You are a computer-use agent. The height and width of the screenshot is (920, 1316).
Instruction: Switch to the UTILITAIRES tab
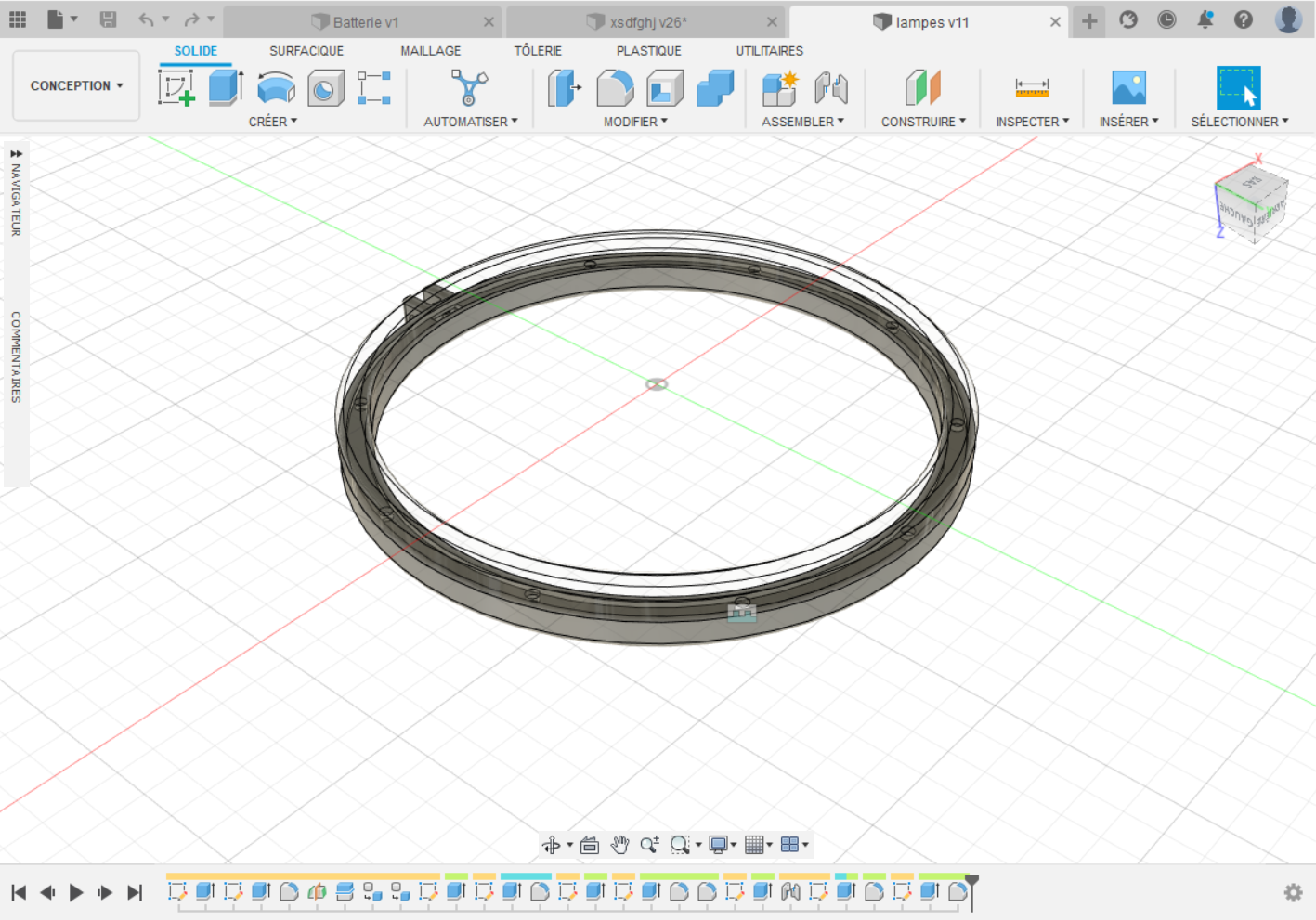[770, 51]
